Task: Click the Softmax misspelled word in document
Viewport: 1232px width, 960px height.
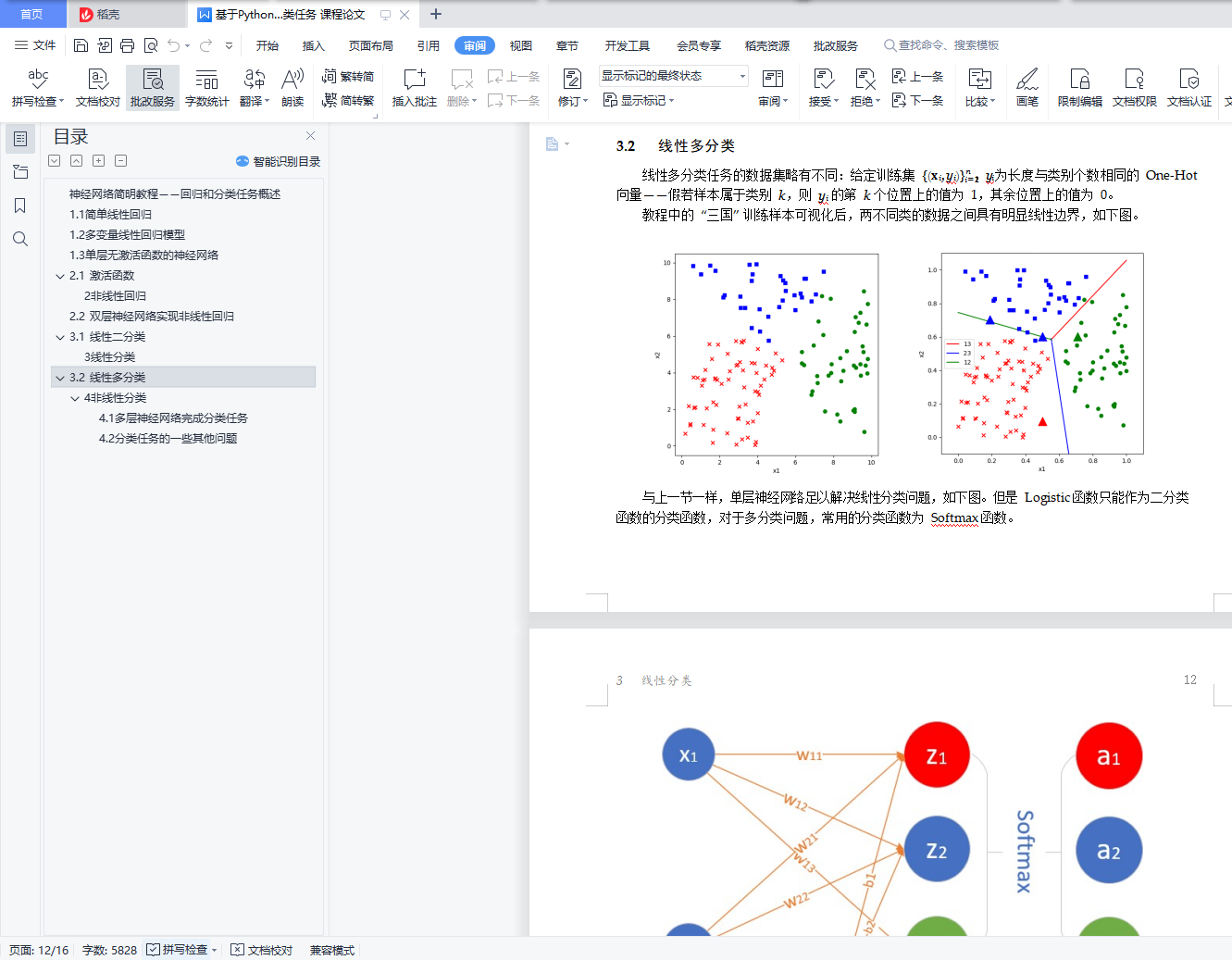Action: tap(954, 517)
